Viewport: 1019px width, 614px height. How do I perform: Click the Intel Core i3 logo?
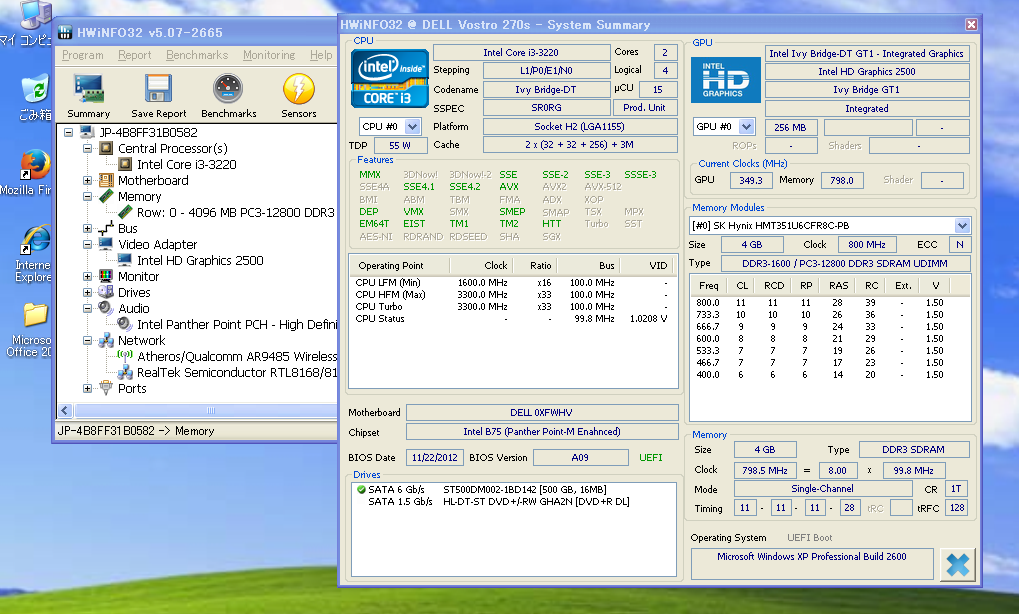390,78
